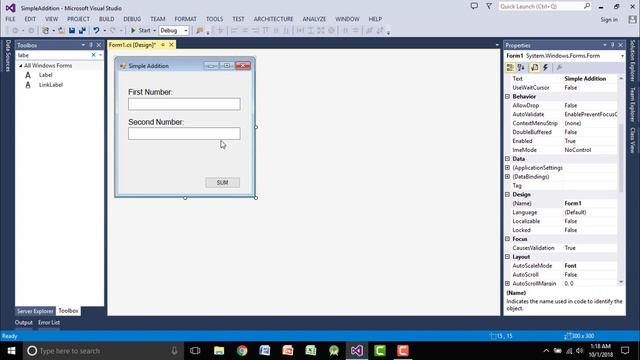
Task: Sort properties Alphabetically
Action: 521,68
